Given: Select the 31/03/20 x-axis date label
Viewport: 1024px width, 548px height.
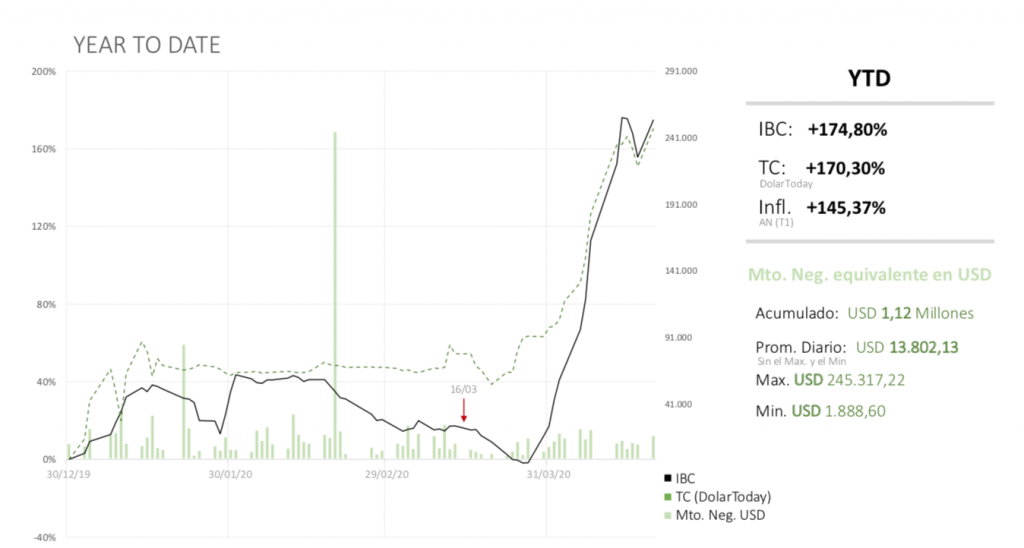Looking at the screenshot, I should coord(547,475).
